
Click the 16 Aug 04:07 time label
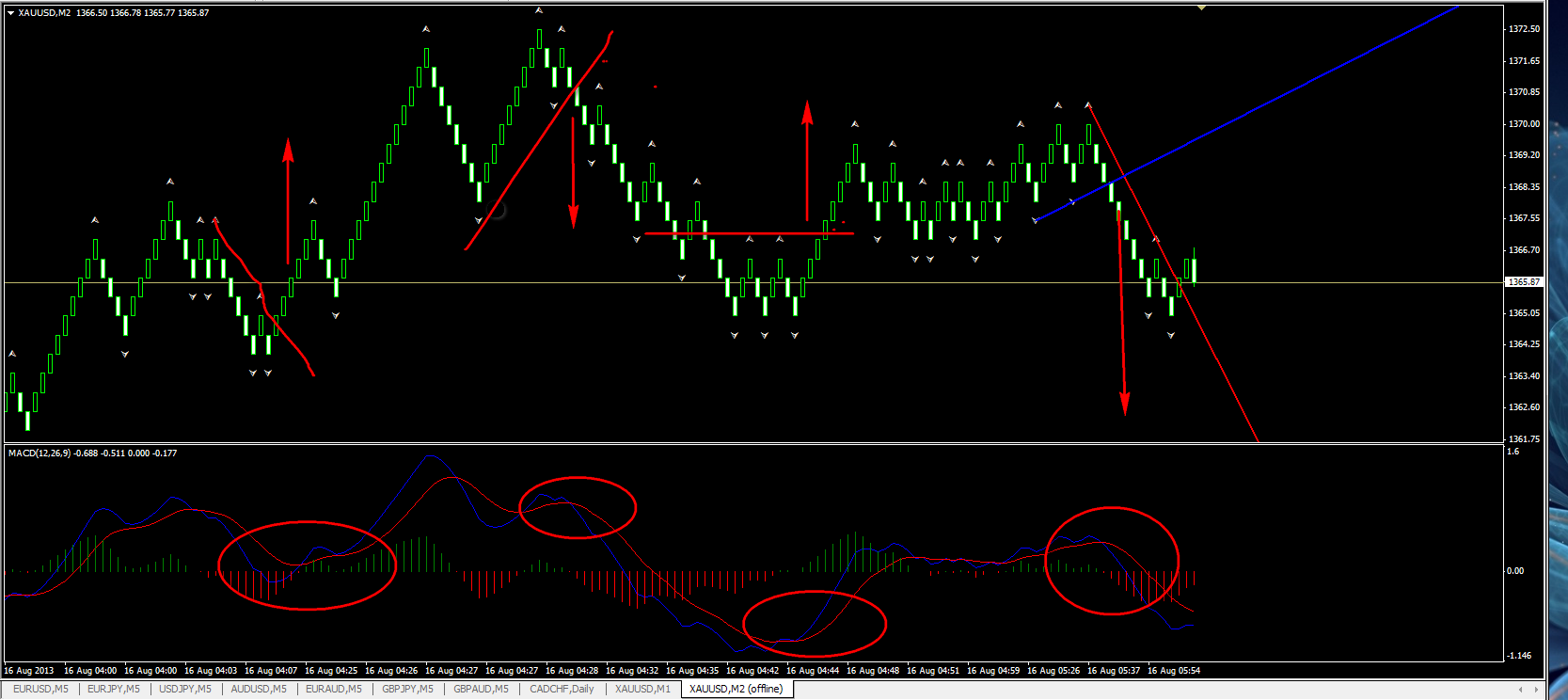coord(271,671)
